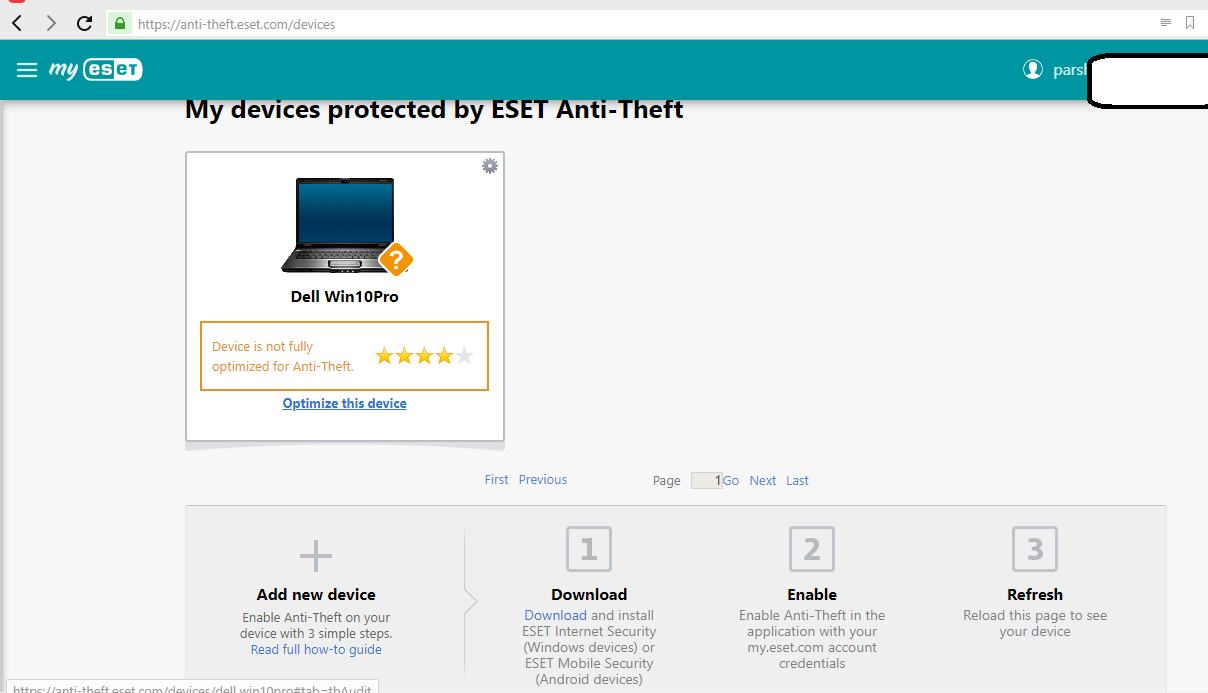Image resolution: width=1208 pixels, height=693 pixels.
Task: Jump to the Last page
Action: [x=797, y=481]
